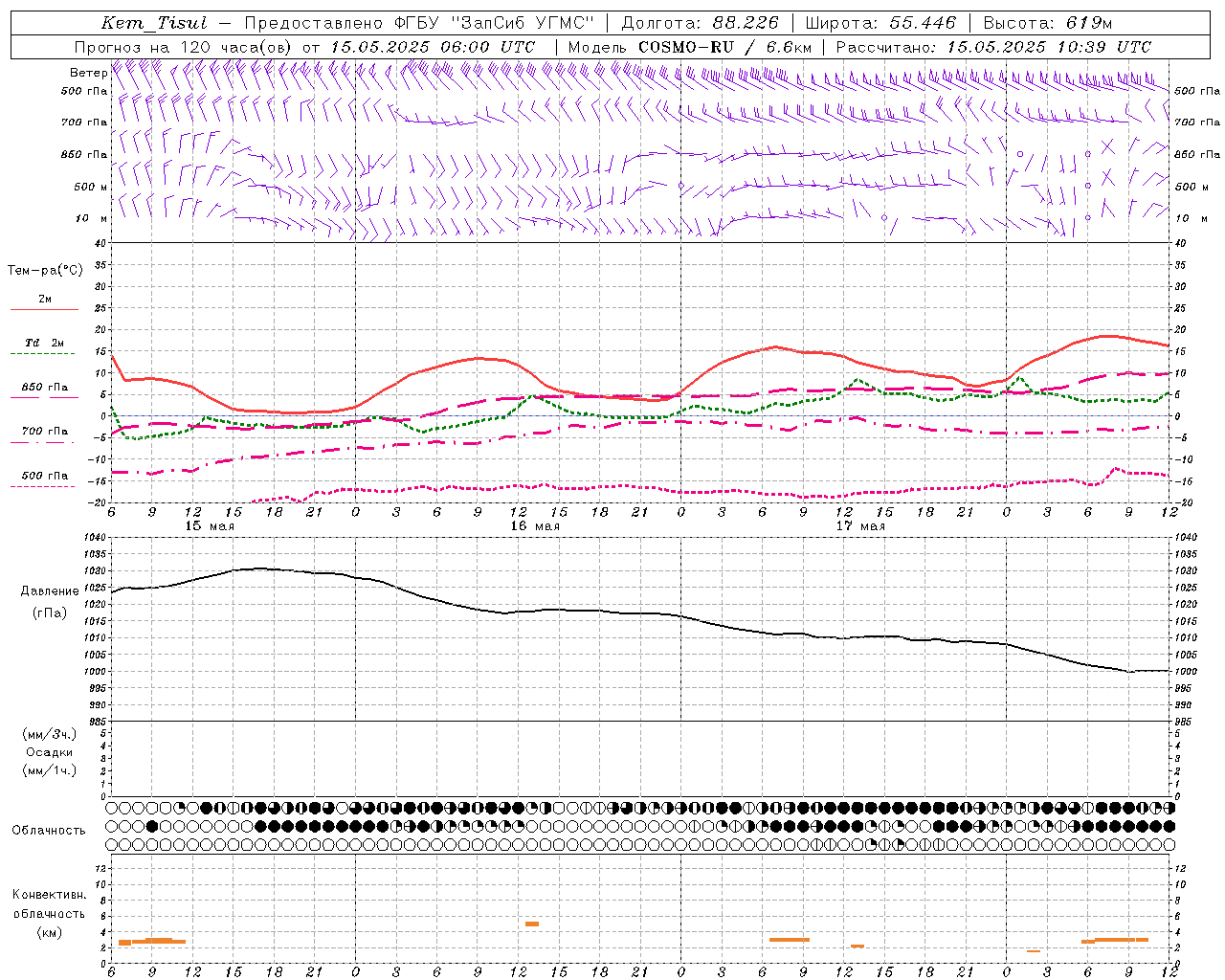Click the Модель COSMO-RU / 6.6км text
The height and width of the screenshot is (980, 1225).
[x=689, y=47]
